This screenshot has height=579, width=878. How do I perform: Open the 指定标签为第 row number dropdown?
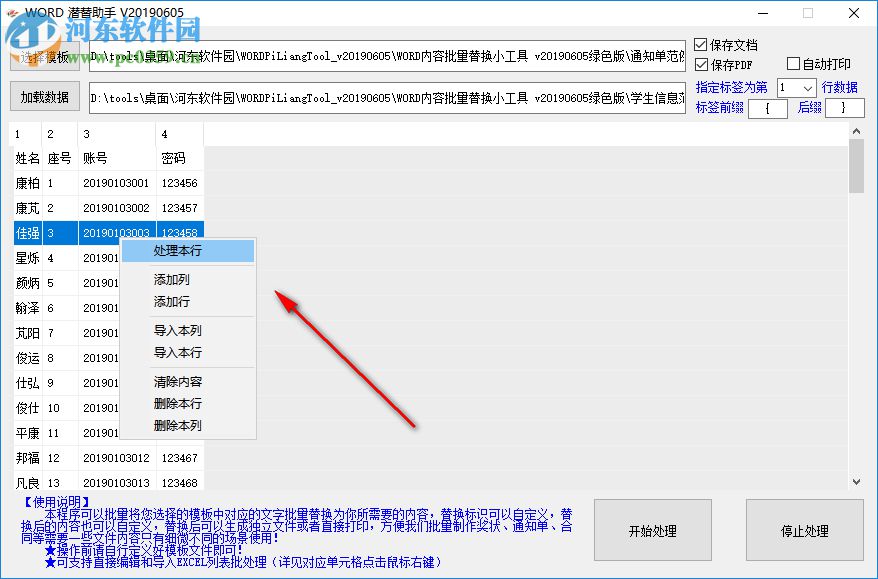[810, 88]
